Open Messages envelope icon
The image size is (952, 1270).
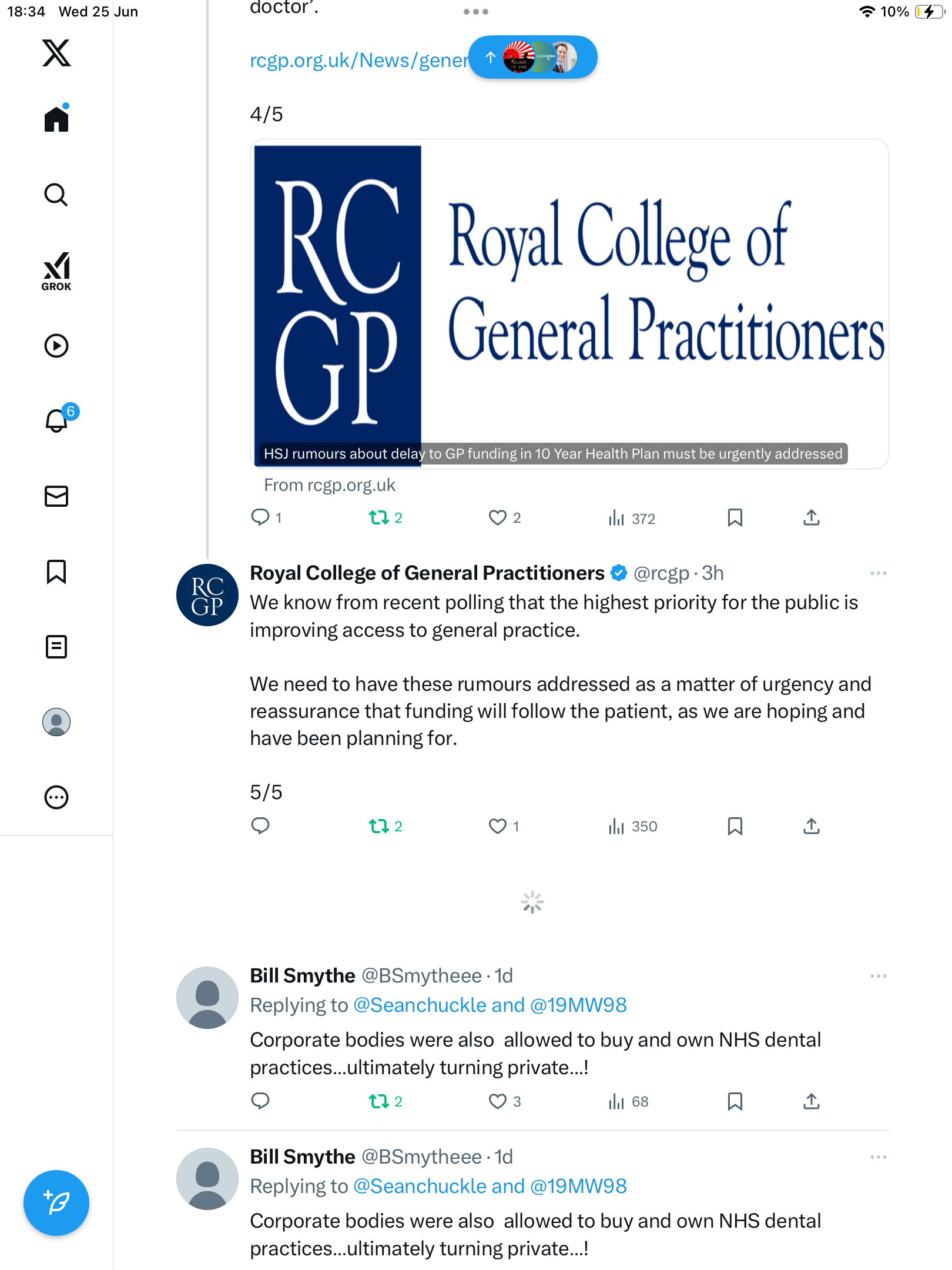pyautogui.click(x=56, y=496)
